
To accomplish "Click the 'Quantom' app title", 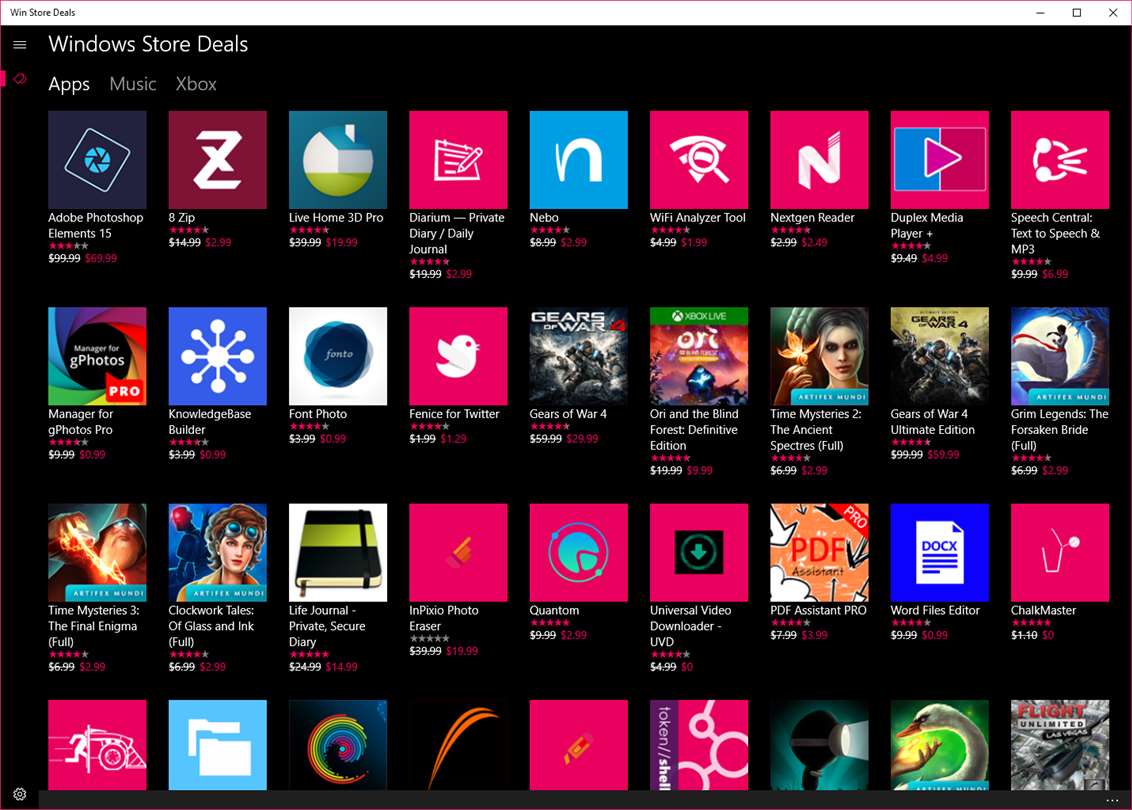I will 554,610.
